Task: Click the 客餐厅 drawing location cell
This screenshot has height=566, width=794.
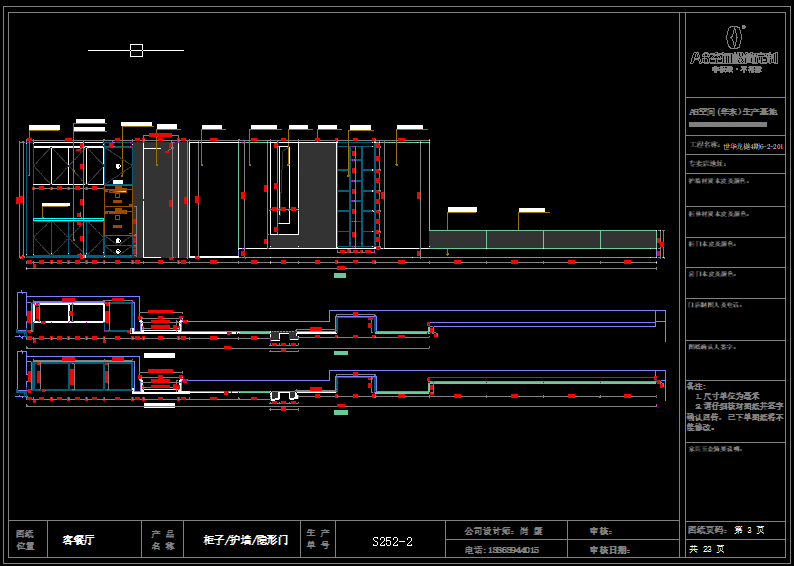Action: [78, 540]
